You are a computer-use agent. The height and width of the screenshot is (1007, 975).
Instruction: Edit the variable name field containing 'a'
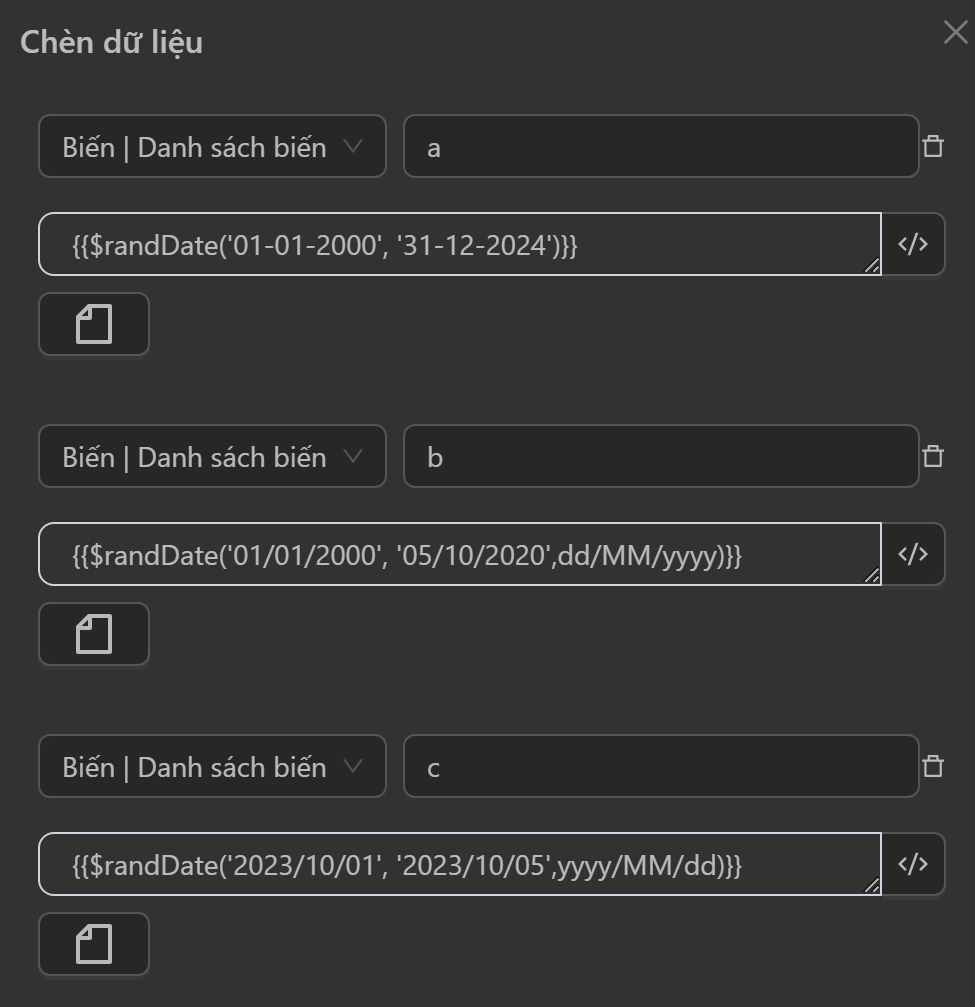(660, 147)
